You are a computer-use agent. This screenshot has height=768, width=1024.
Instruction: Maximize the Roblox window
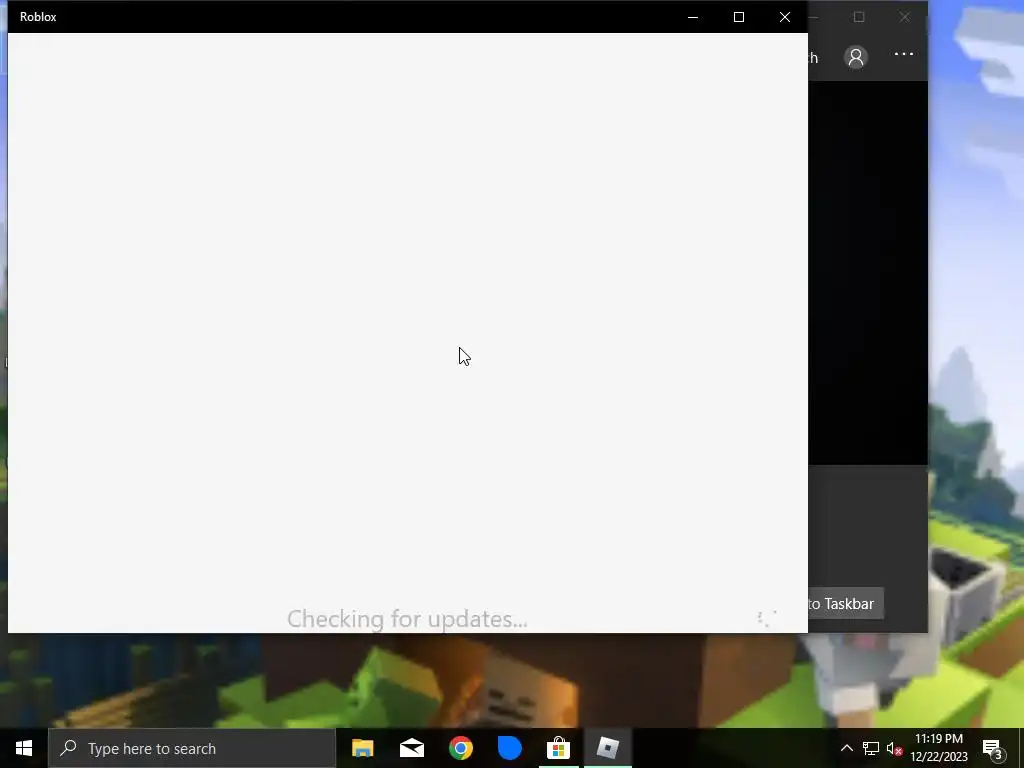coord(739,17)
